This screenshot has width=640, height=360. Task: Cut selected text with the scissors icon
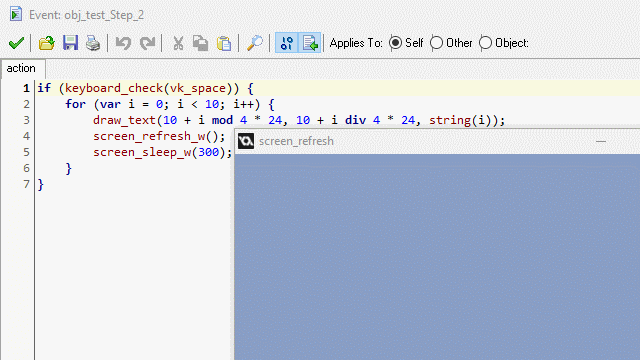(178, 43)
